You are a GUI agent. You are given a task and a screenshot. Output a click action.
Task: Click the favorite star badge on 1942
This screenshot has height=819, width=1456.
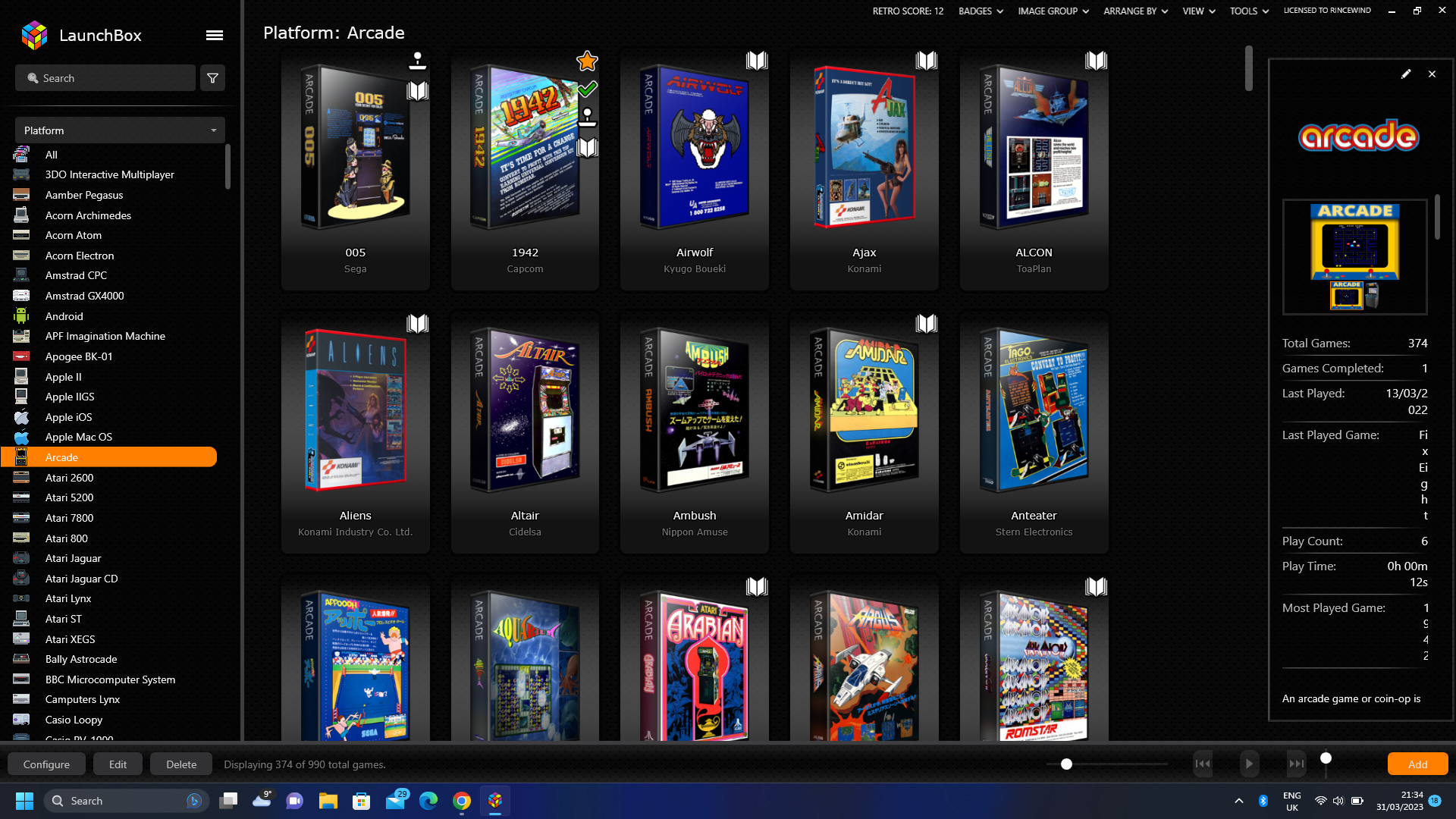587,61
